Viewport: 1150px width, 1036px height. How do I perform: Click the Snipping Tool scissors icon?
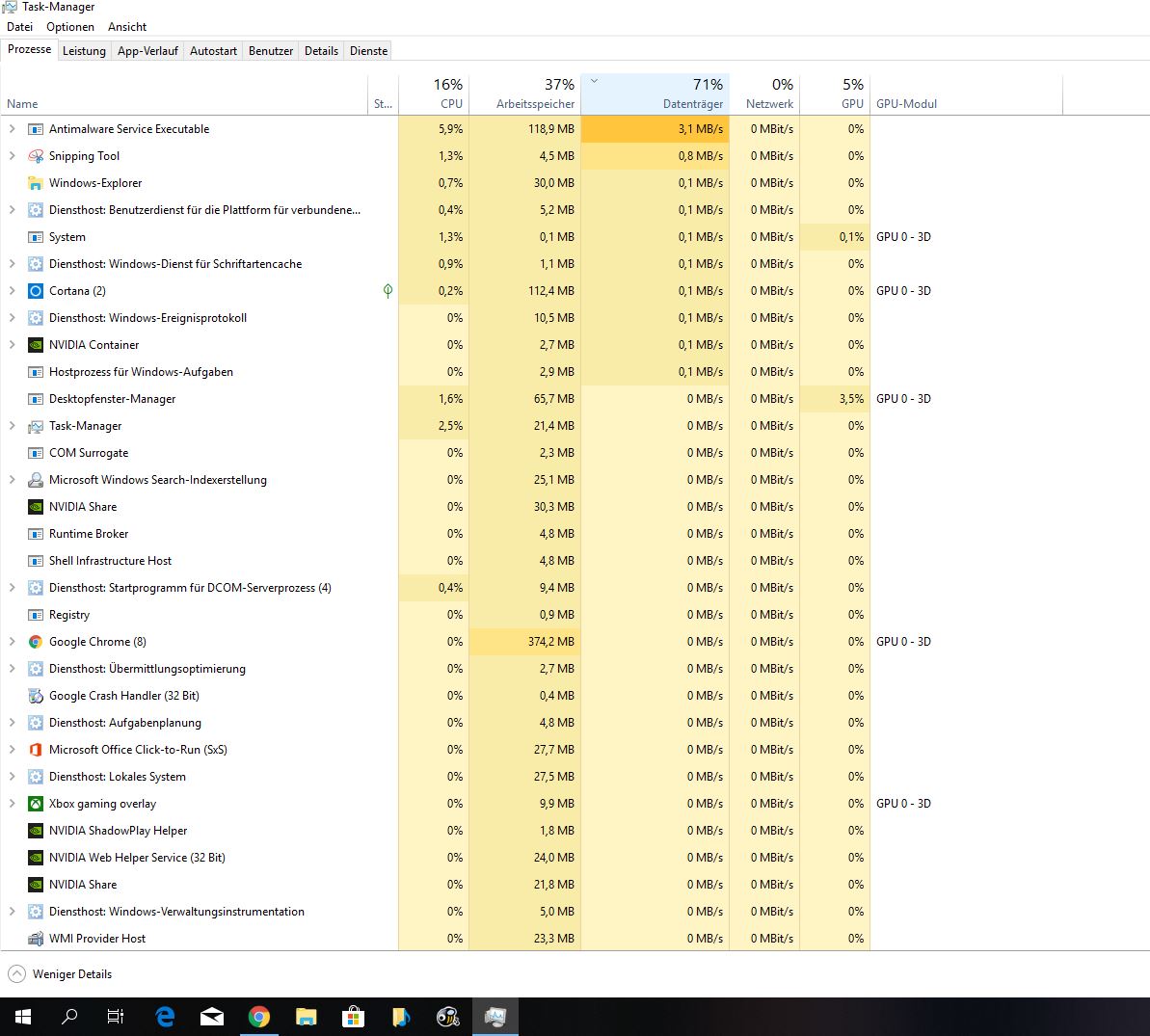pos(36,156)
